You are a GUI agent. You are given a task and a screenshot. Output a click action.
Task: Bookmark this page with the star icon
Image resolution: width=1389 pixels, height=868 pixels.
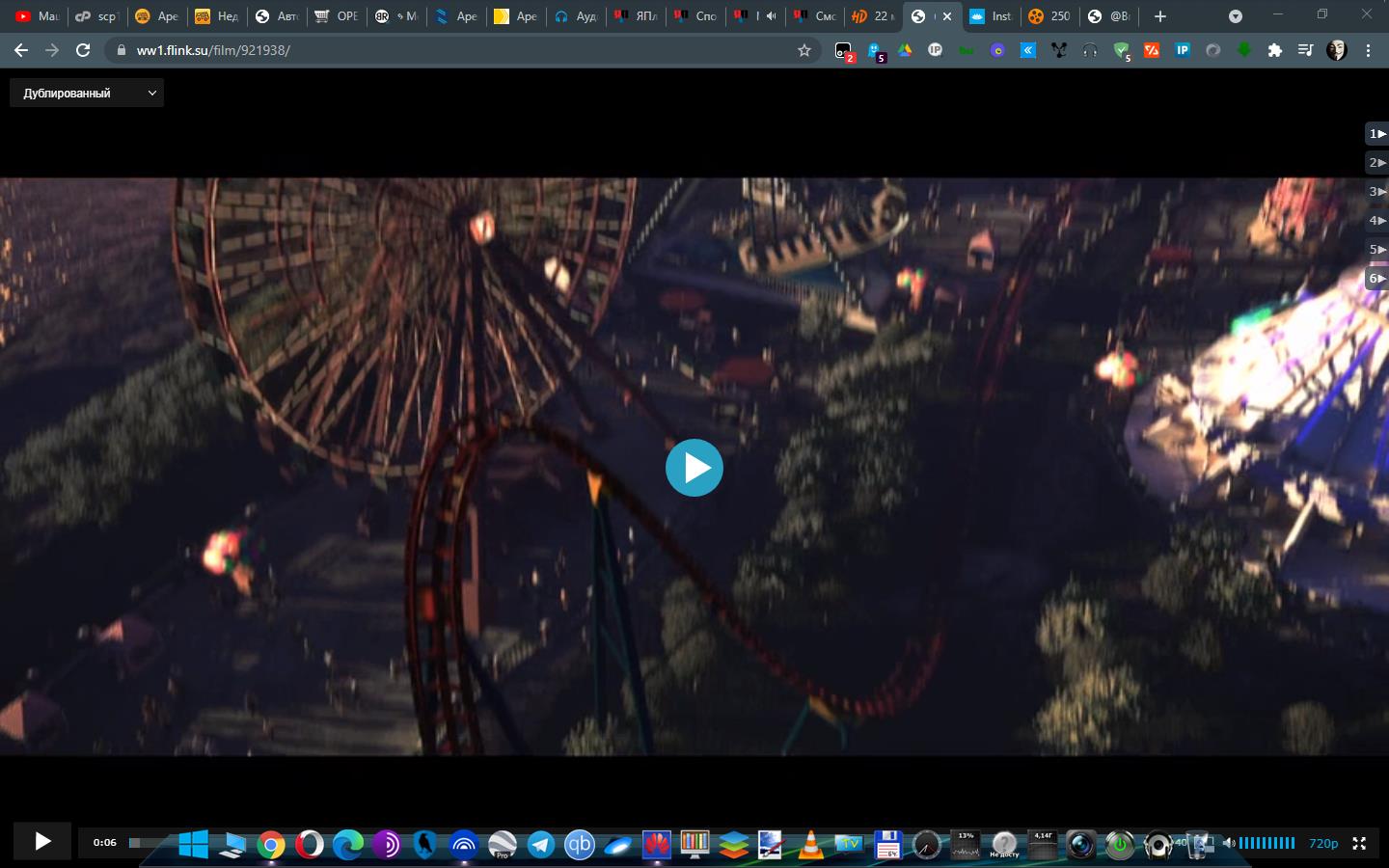point(804,50)
